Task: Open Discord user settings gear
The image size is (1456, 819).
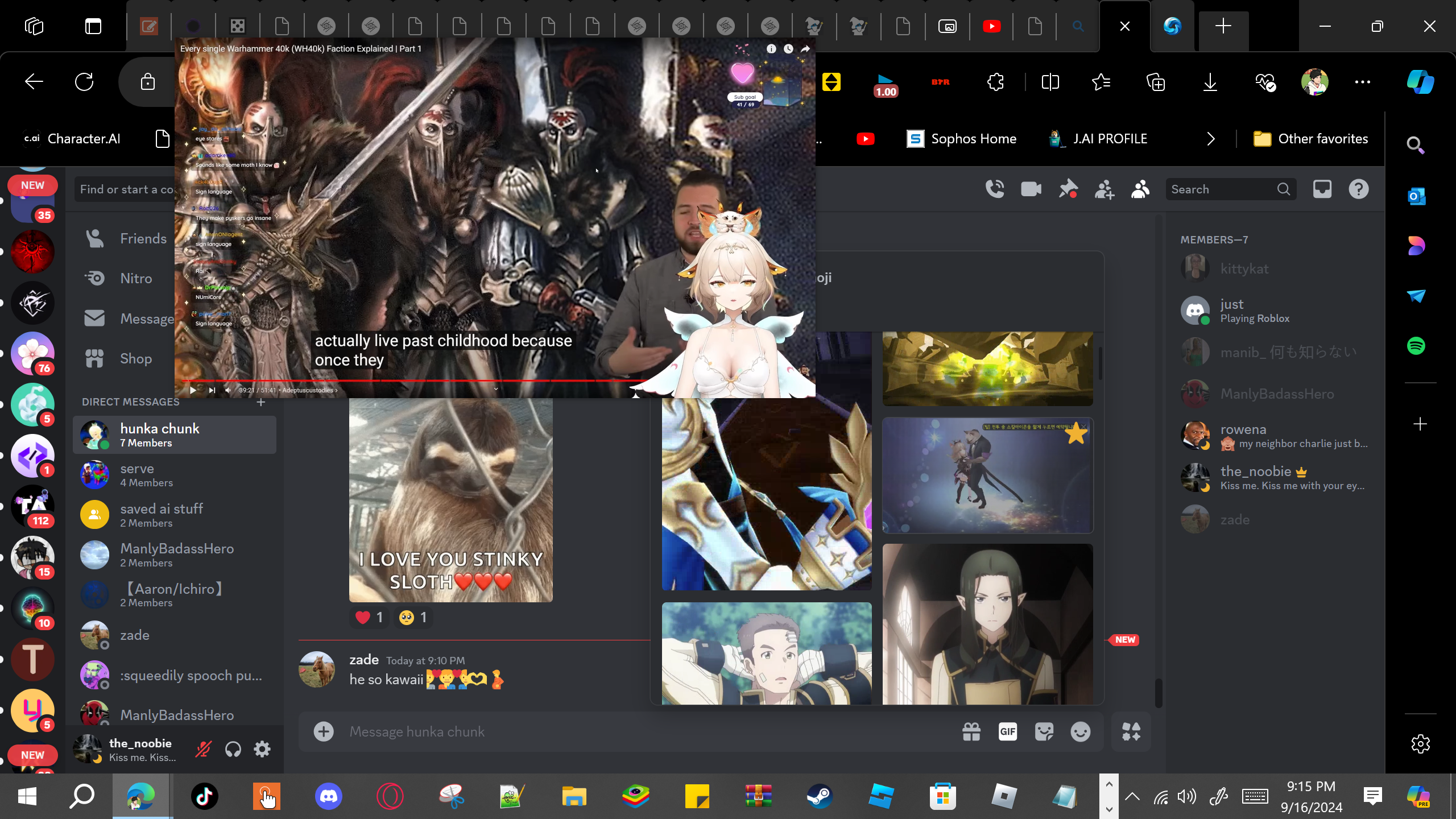Action: pos(262,750)
